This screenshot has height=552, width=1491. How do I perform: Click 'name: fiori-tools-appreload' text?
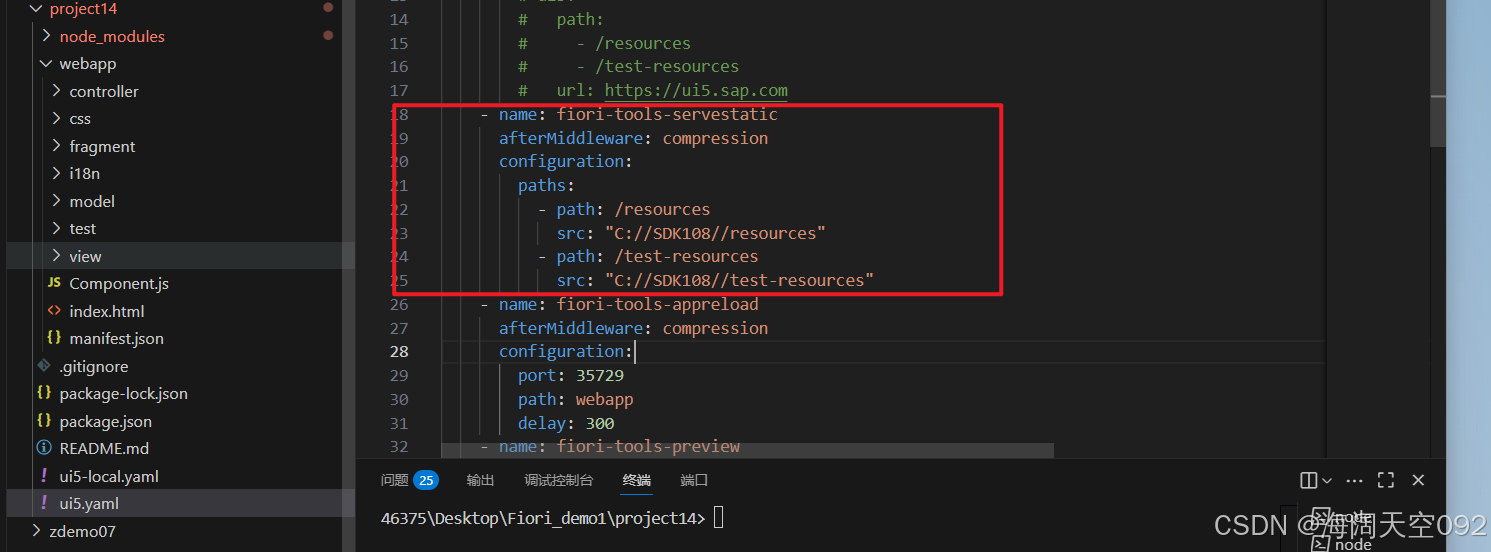pyautogui.click(x=629, y=304)
